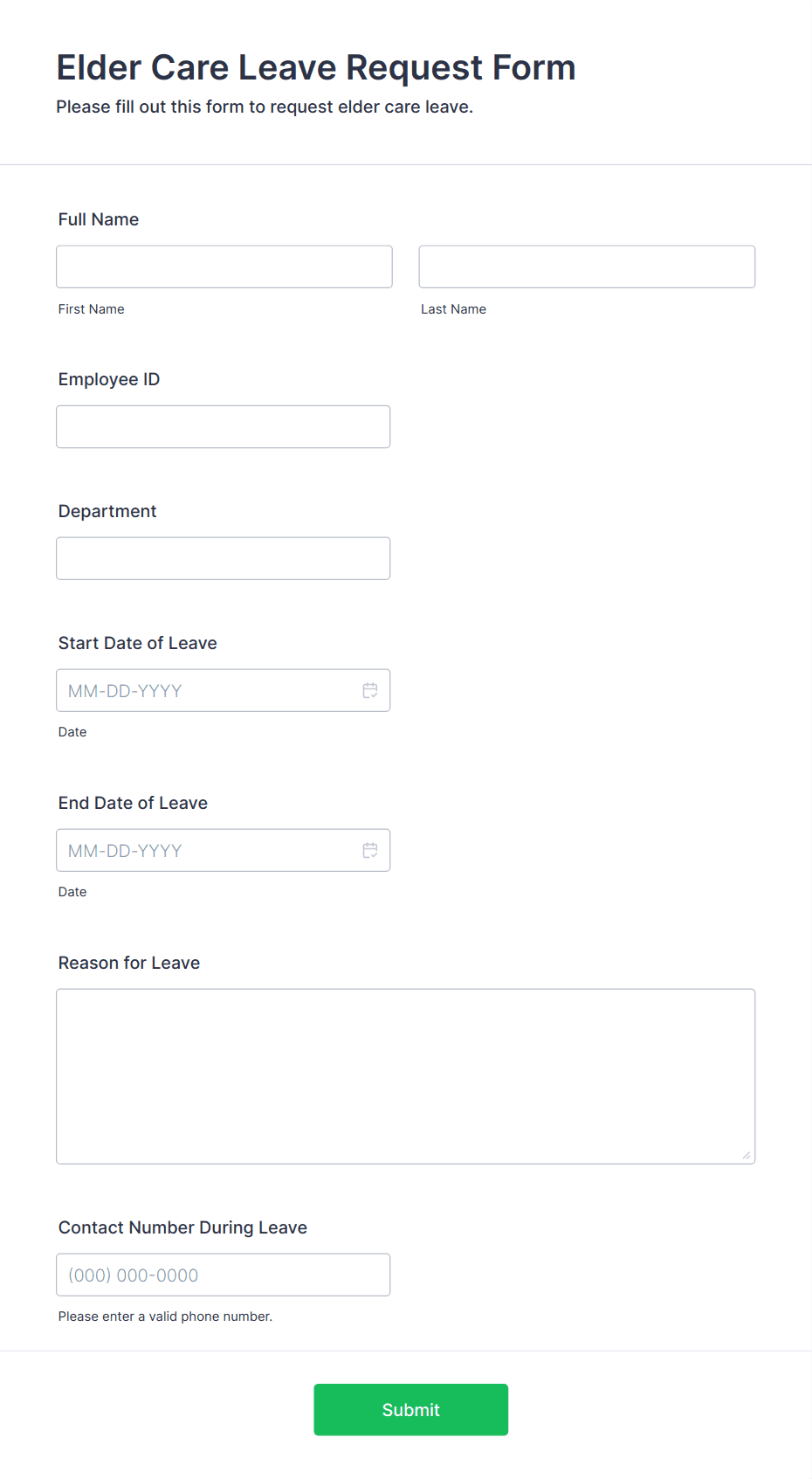The image size is (812, 1479).
Task: Focus the Reason for Leave text area
Action: pyautogui.click(x=406, y=1076)
